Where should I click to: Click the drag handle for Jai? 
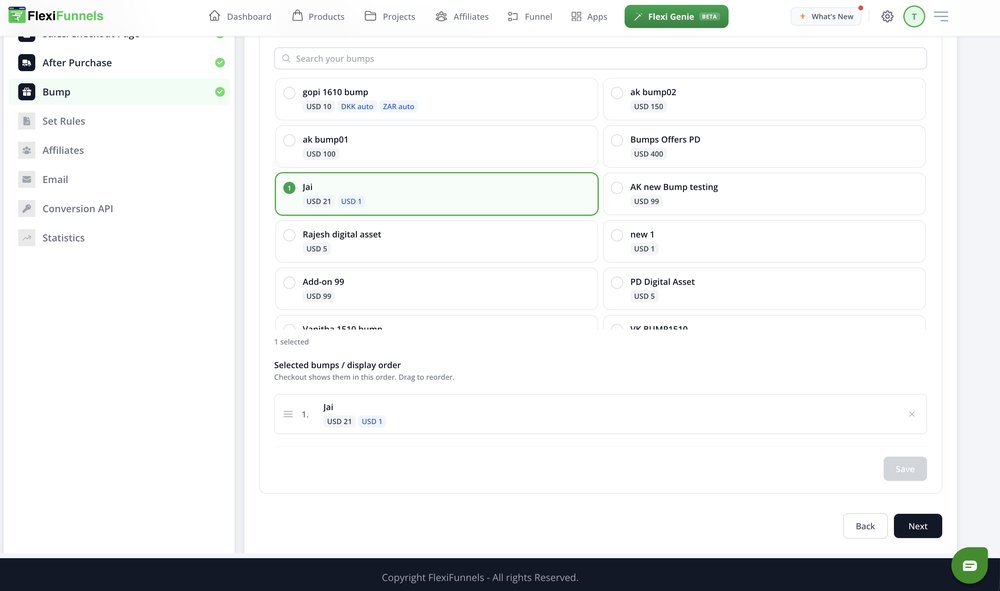[x=288, y=414]
